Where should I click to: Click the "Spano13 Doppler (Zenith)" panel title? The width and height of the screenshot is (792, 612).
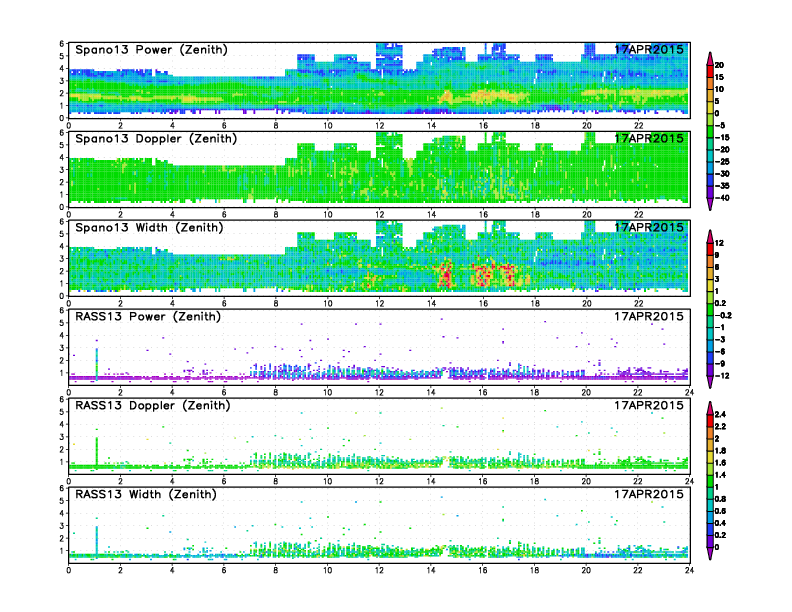point(156,139)
